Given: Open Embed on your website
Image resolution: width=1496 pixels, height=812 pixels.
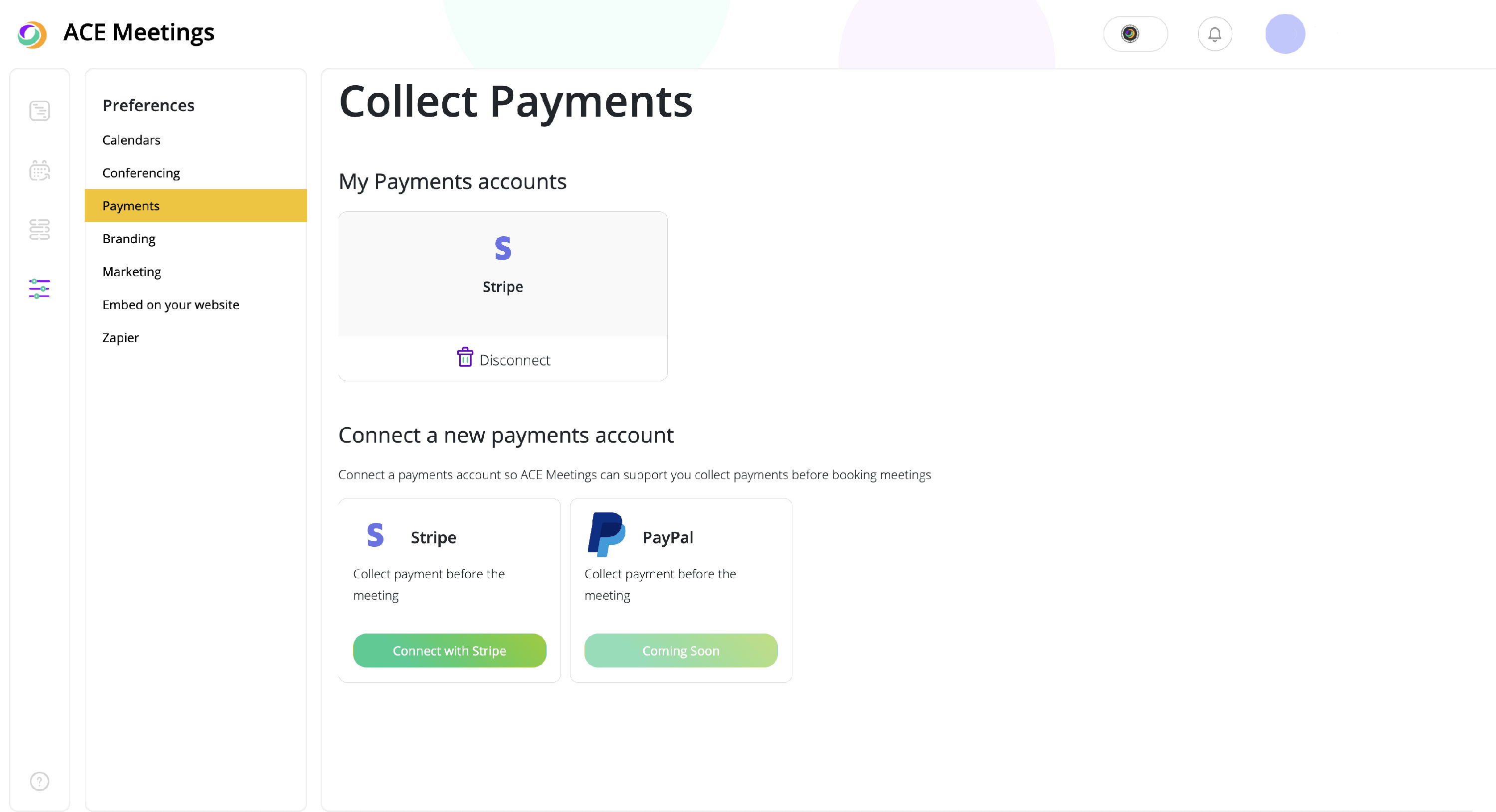Looking at the screenshot, I should click(x=171, y=305).
